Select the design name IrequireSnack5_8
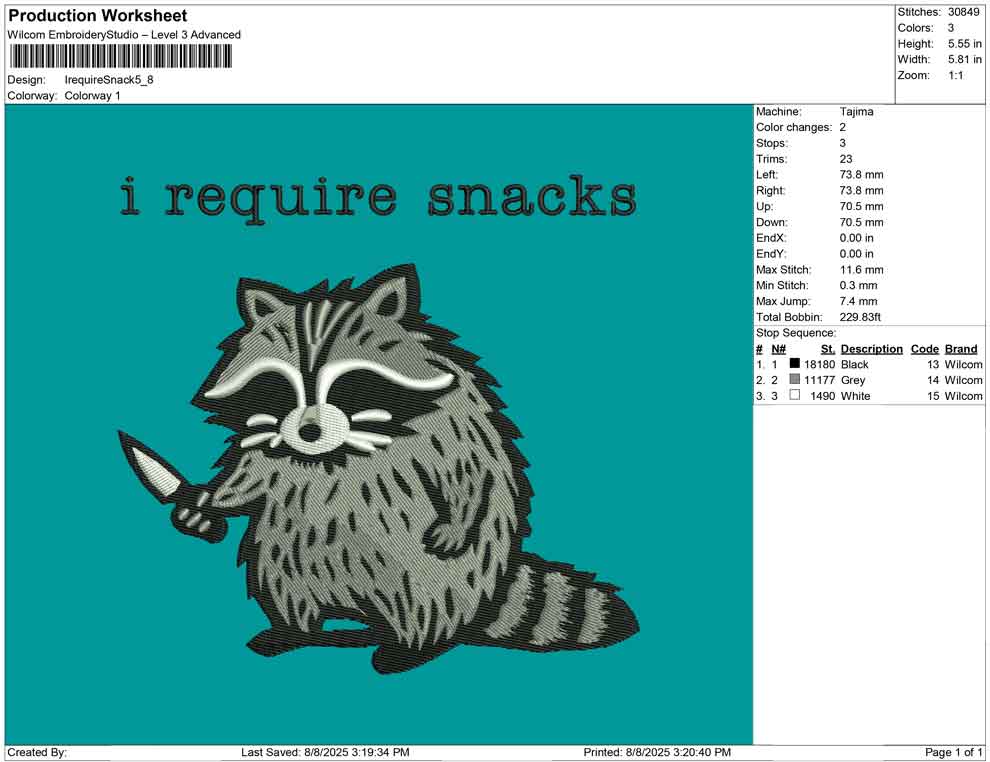This screenshot has width=990, height=762. point(109,80)
